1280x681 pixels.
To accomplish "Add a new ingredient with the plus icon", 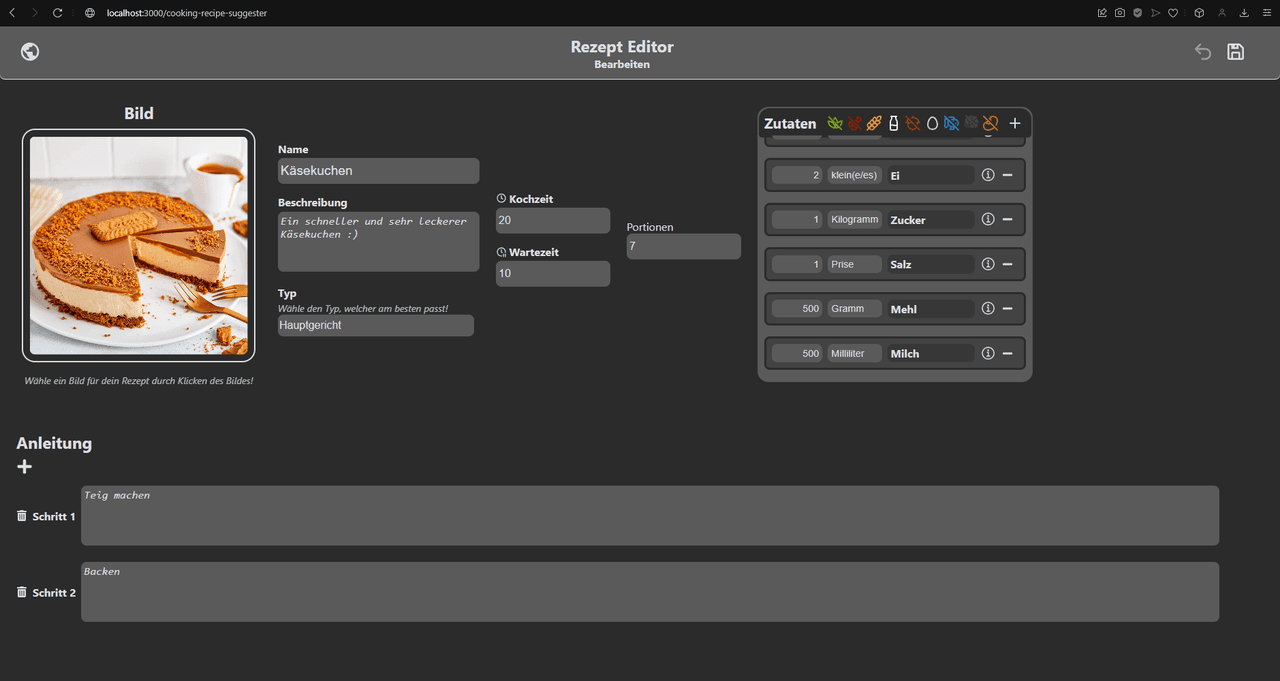I will click(1014, 123).
